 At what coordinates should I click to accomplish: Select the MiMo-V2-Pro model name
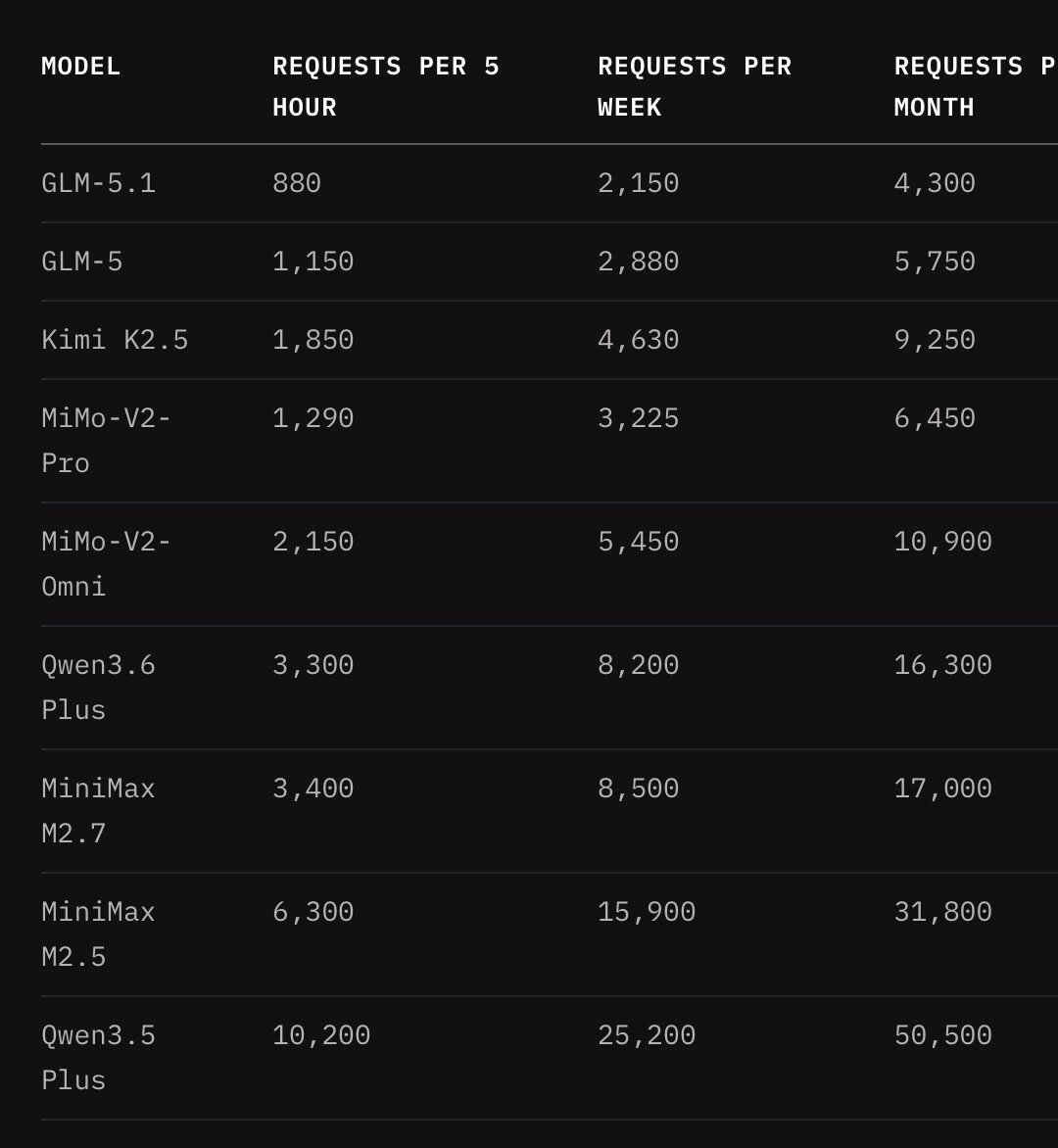[x=106, y=441]
